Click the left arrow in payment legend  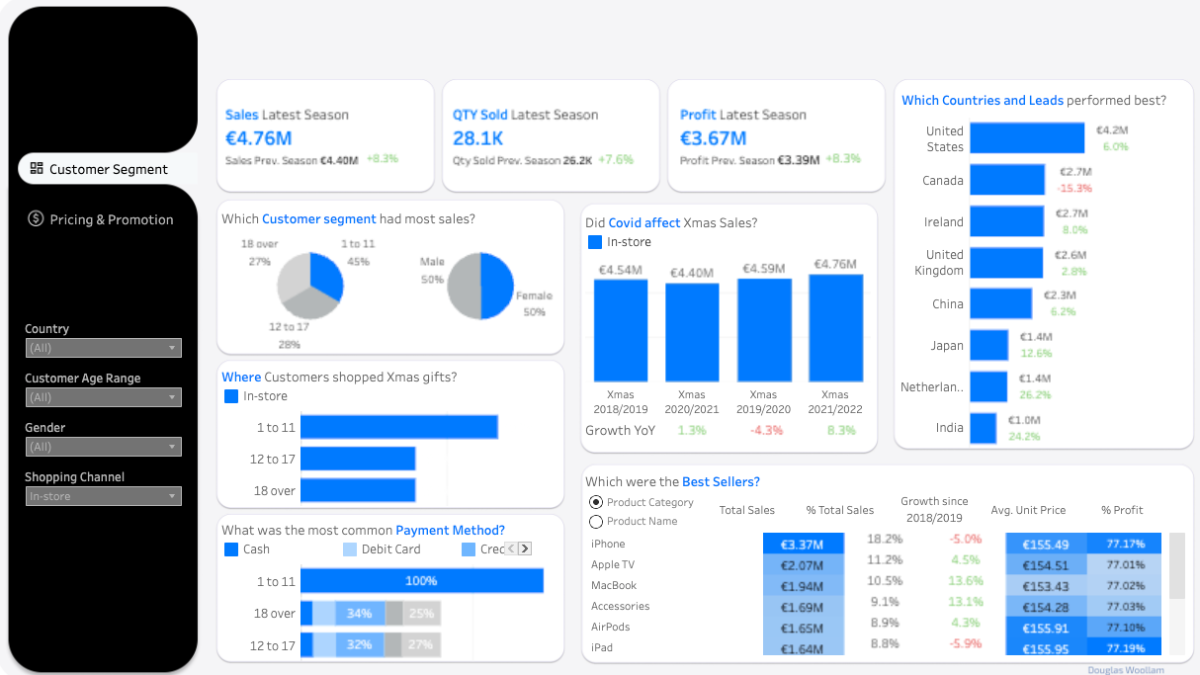coord(511,549)
